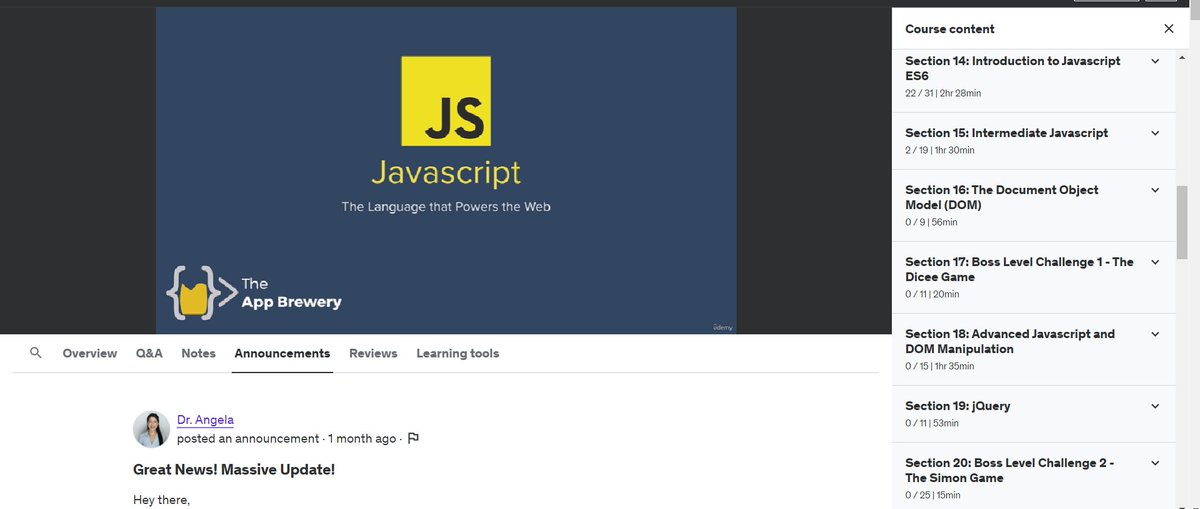
Task: Switch to the Q&A tab
Action: [149, 353]
